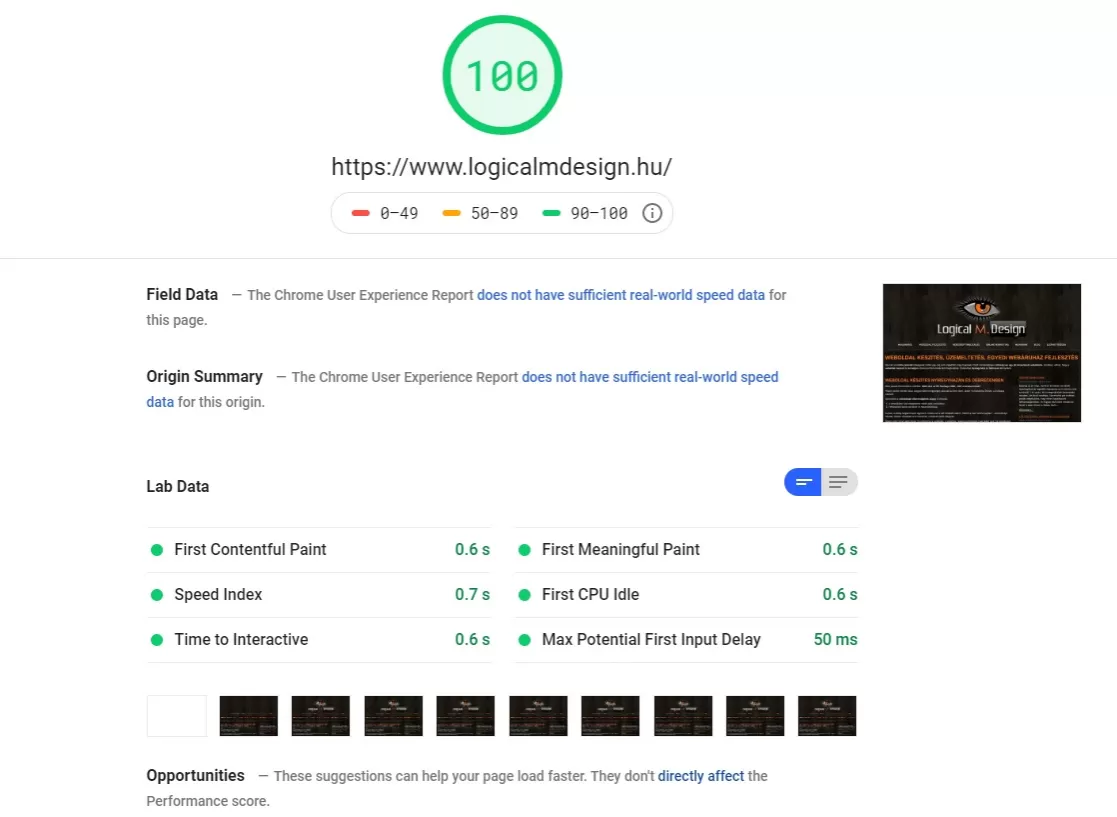
Task: Click the 0.7 s Speed Index value
Action: pos(472,595)
